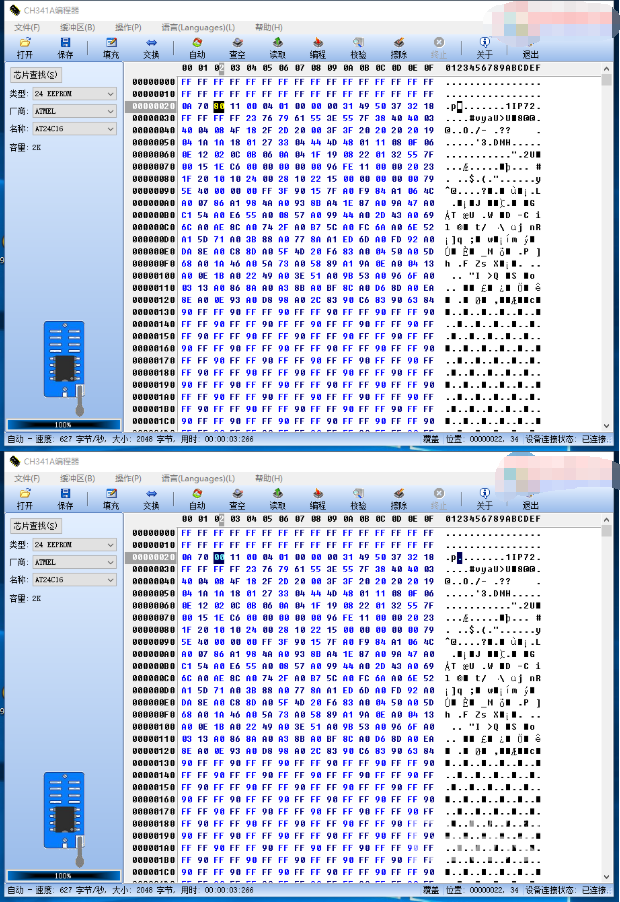Click chip socket illustration in lower window
Screen dimensions: 620x902
64,819
